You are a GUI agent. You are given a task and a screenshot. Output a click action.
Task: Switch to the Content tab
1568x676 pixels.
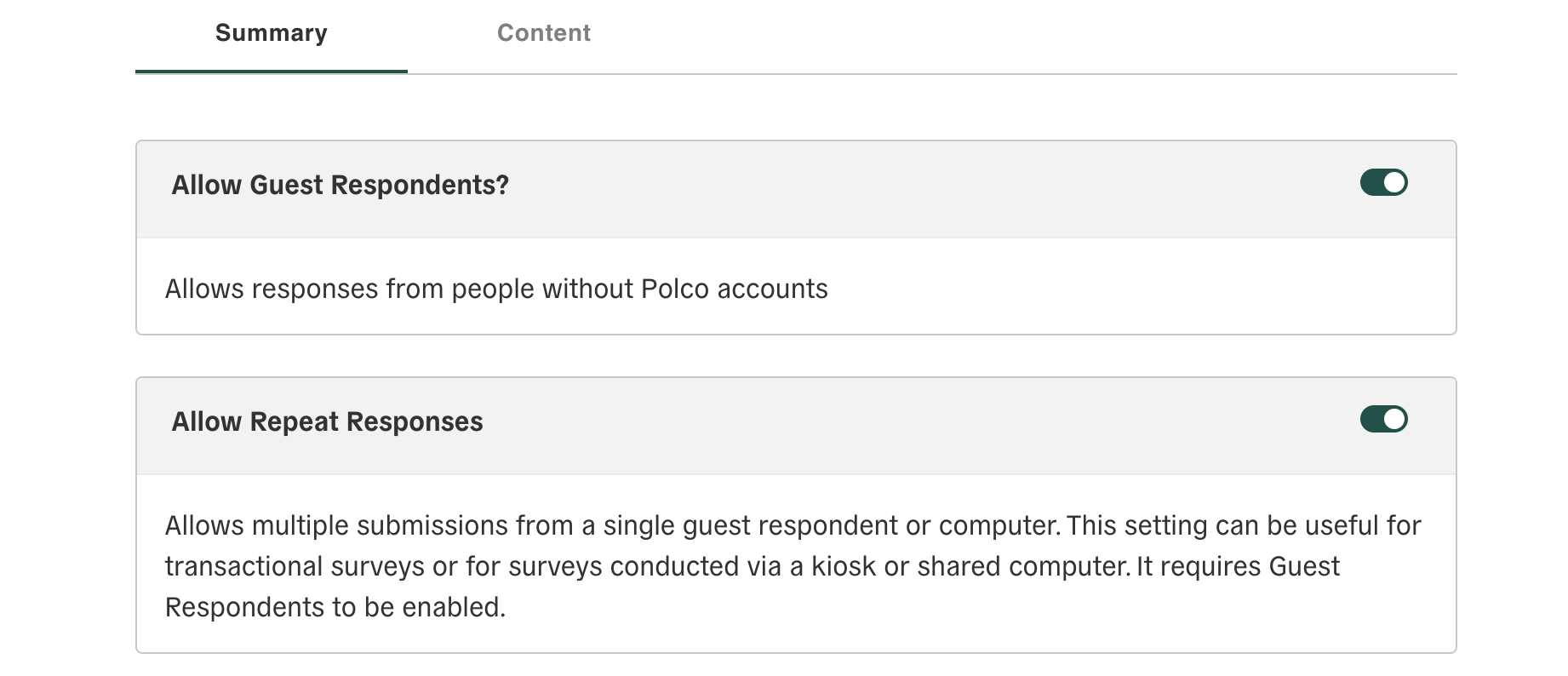click(x=543, y=33)
